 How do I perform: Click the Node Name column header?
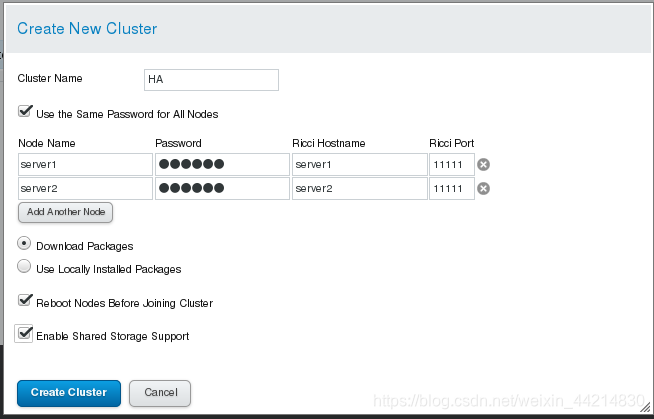click(x=47, y=143)
